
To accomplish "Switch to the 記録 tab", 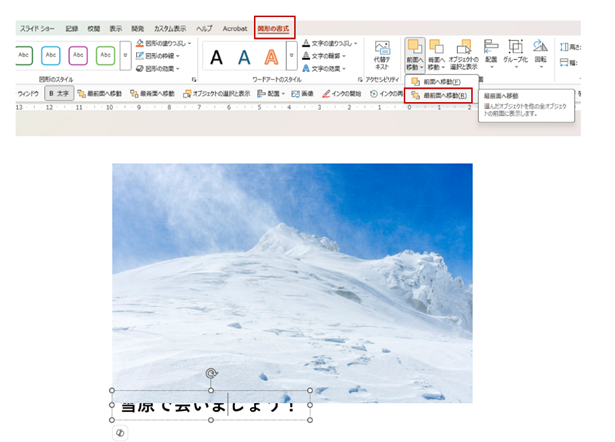I will (x=71, y=29).
